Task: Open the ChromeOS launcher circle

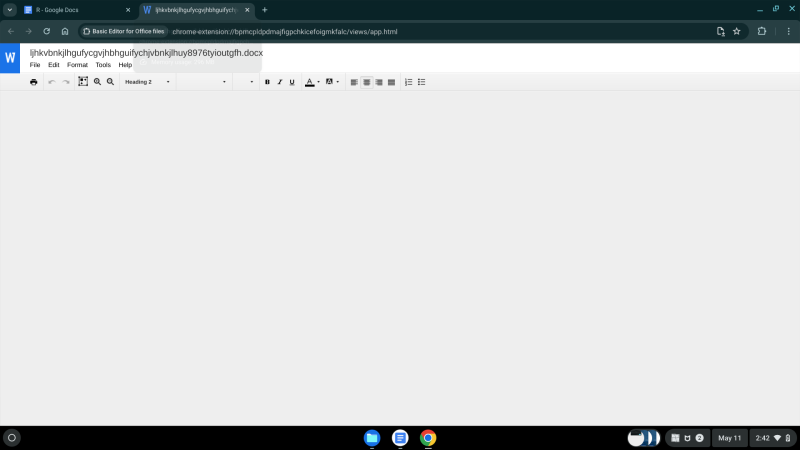Action: (12, 438)
